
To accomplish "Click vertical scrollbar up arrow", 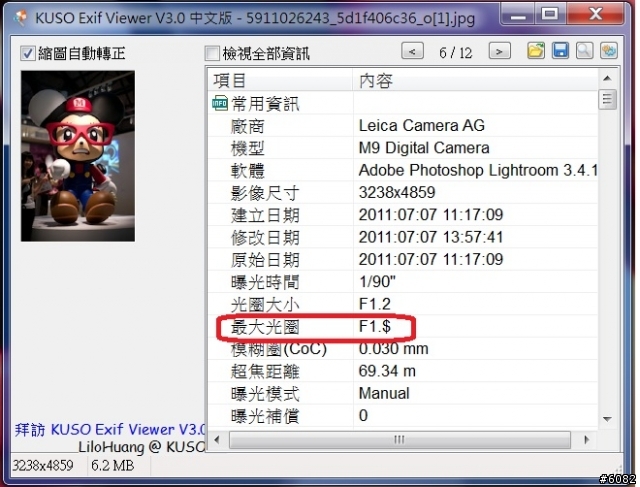I will coord(607,78).
